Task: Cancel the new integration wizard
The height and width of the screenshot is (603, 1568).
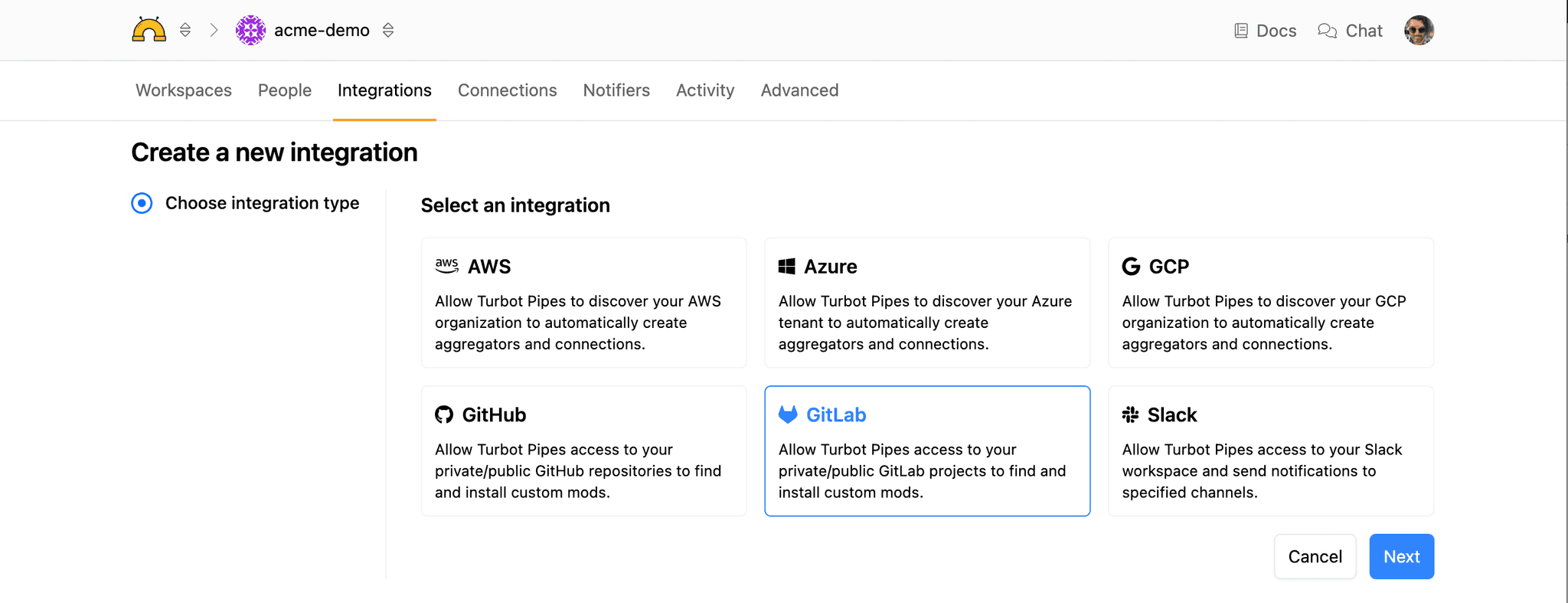Action: click(x=1315, y=556)
